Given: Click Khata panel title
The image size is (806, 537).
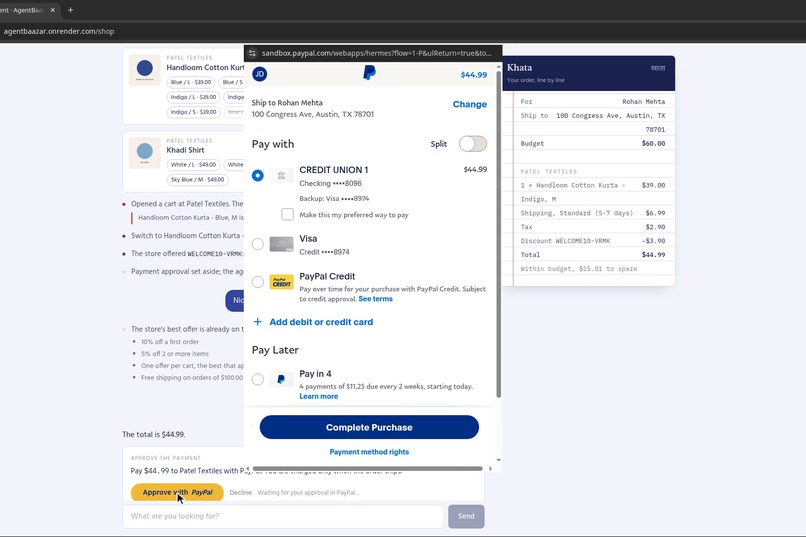Looking at the screenshot, I should (519, 67).
